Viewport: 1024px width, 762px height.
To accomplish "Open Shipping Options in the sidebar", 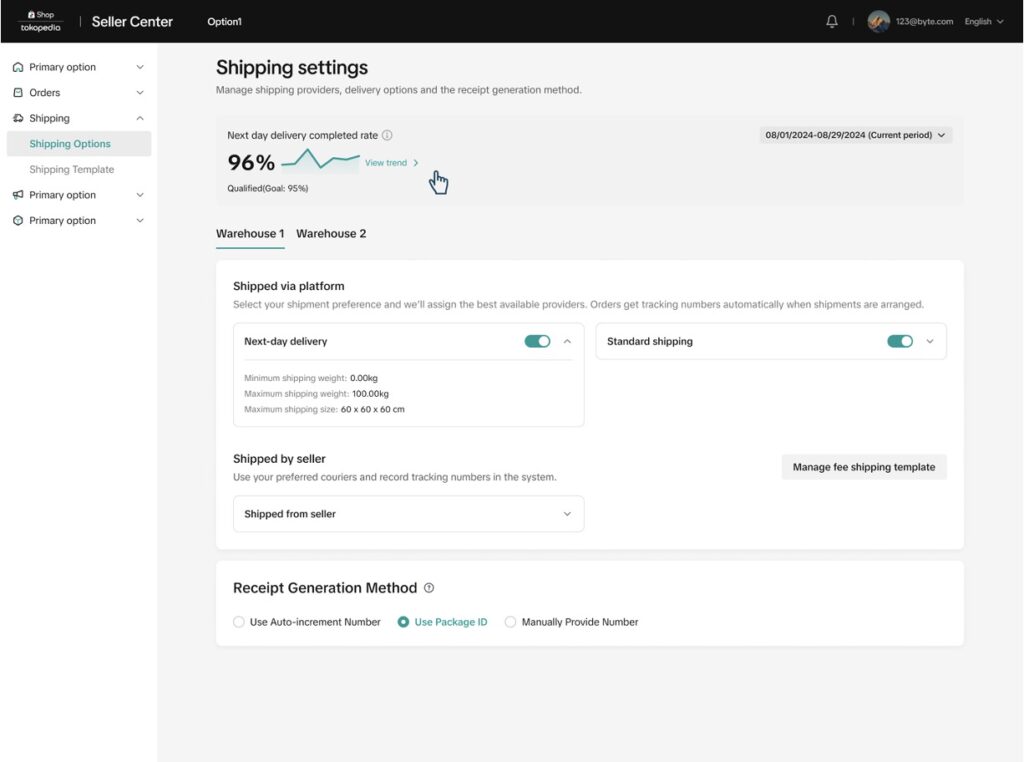I will pyautogui.click(x=79, y=144).
